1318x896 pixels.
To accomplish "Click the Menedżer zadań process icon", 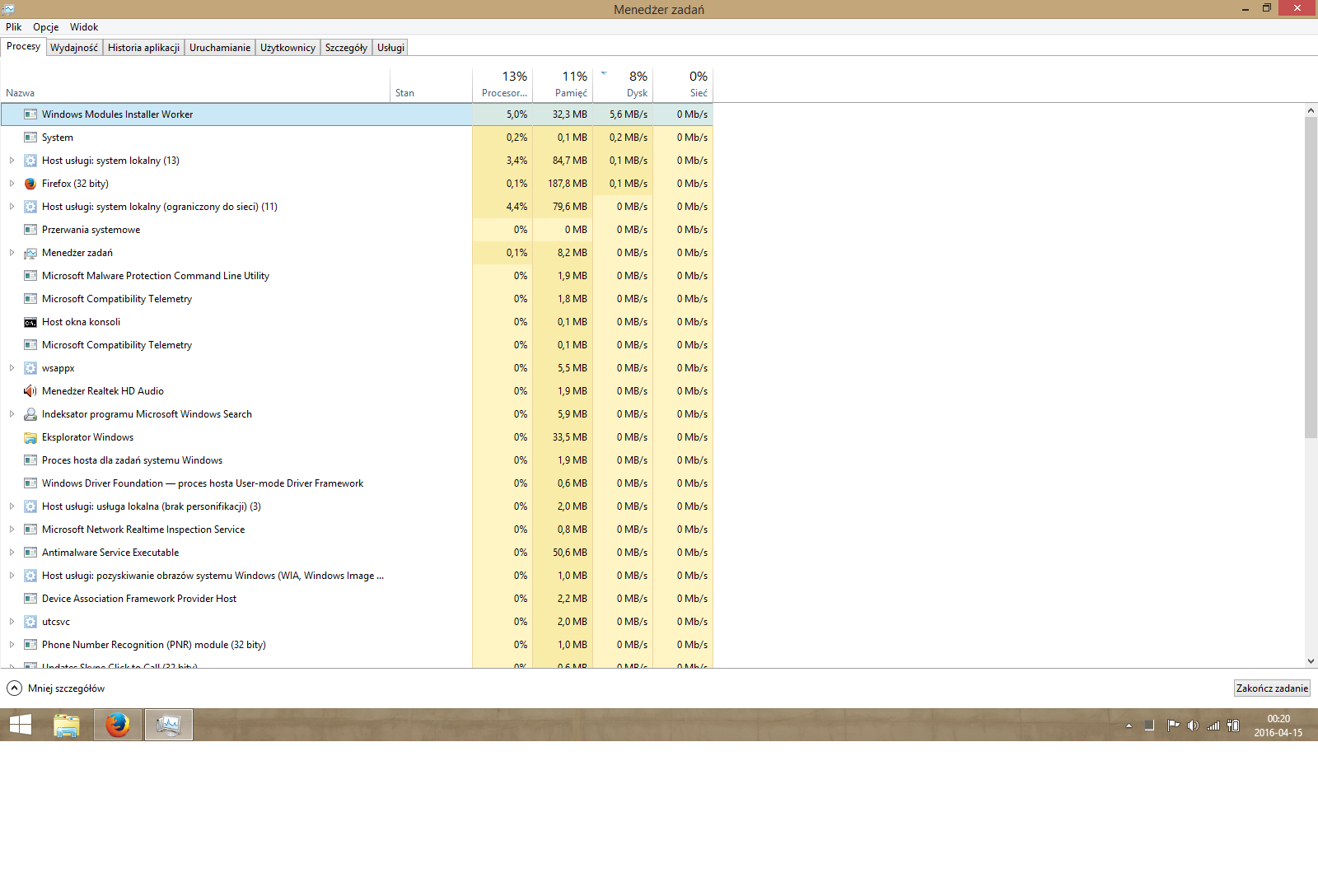I will tap(30, 253).
